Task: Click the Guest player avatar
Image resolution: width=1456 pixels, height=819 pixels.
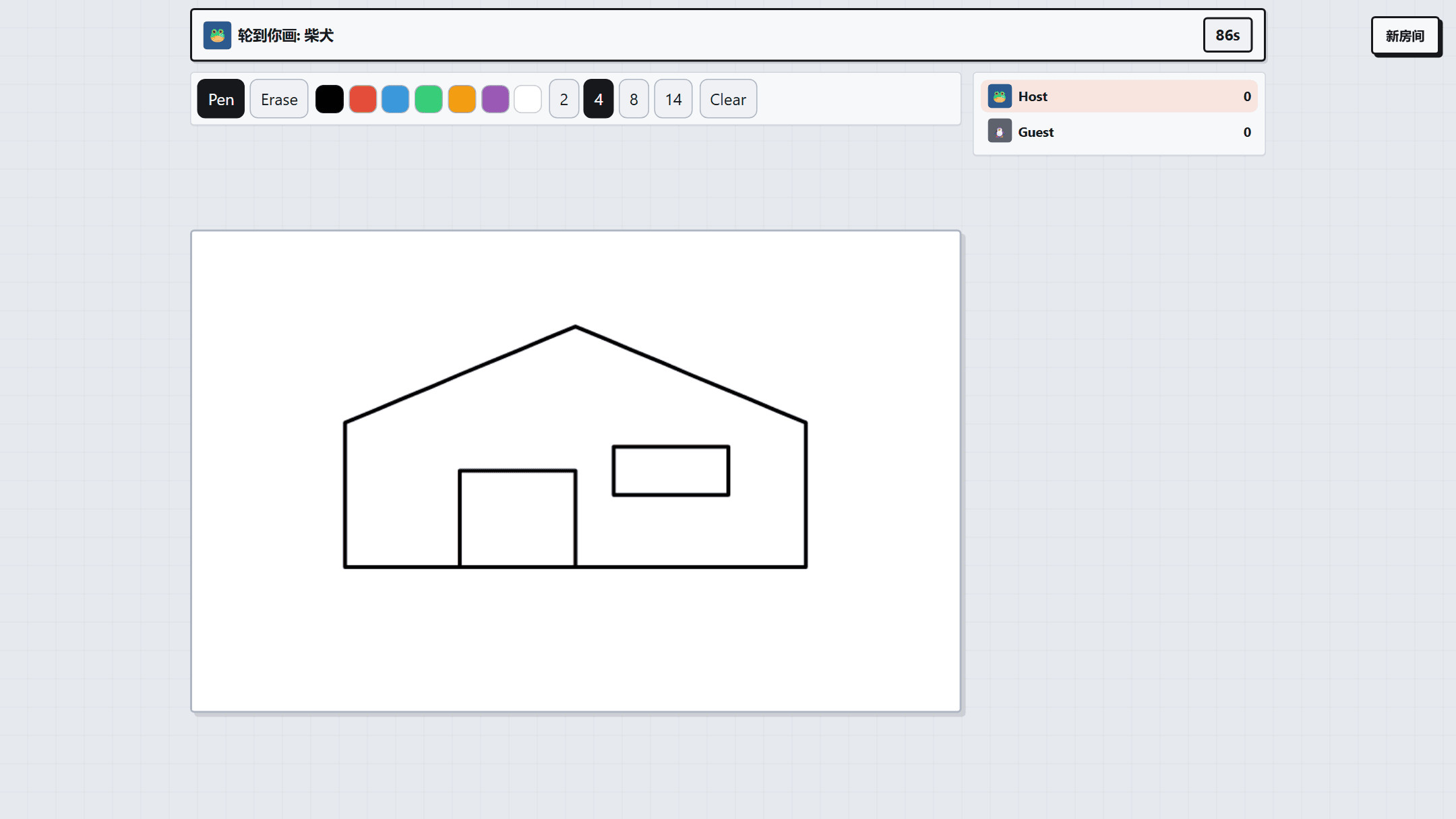Action: pos(1000,131)
